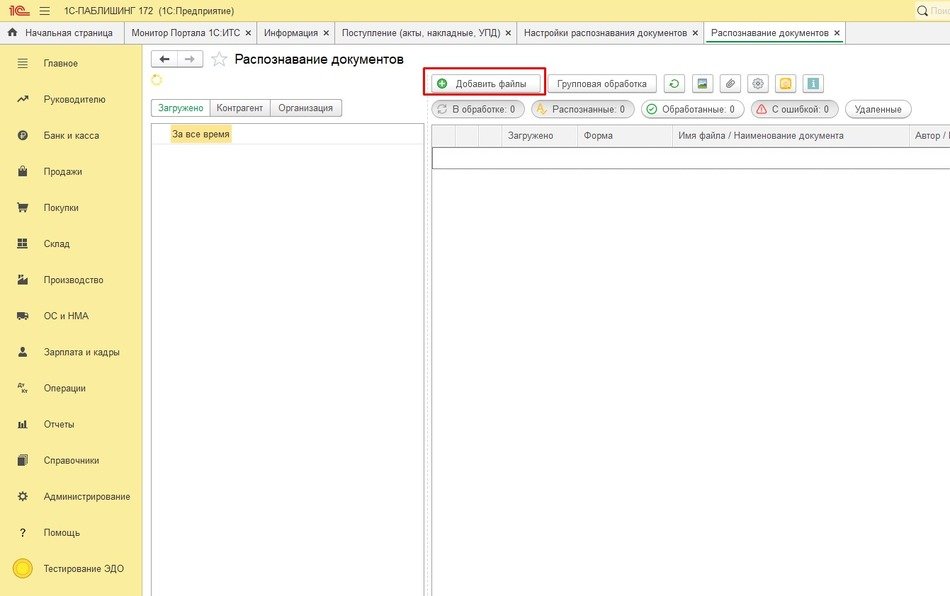This screenshot has width=950, height=596.
Task: Click the blue information icon
Action: click(x=813, y=84)
